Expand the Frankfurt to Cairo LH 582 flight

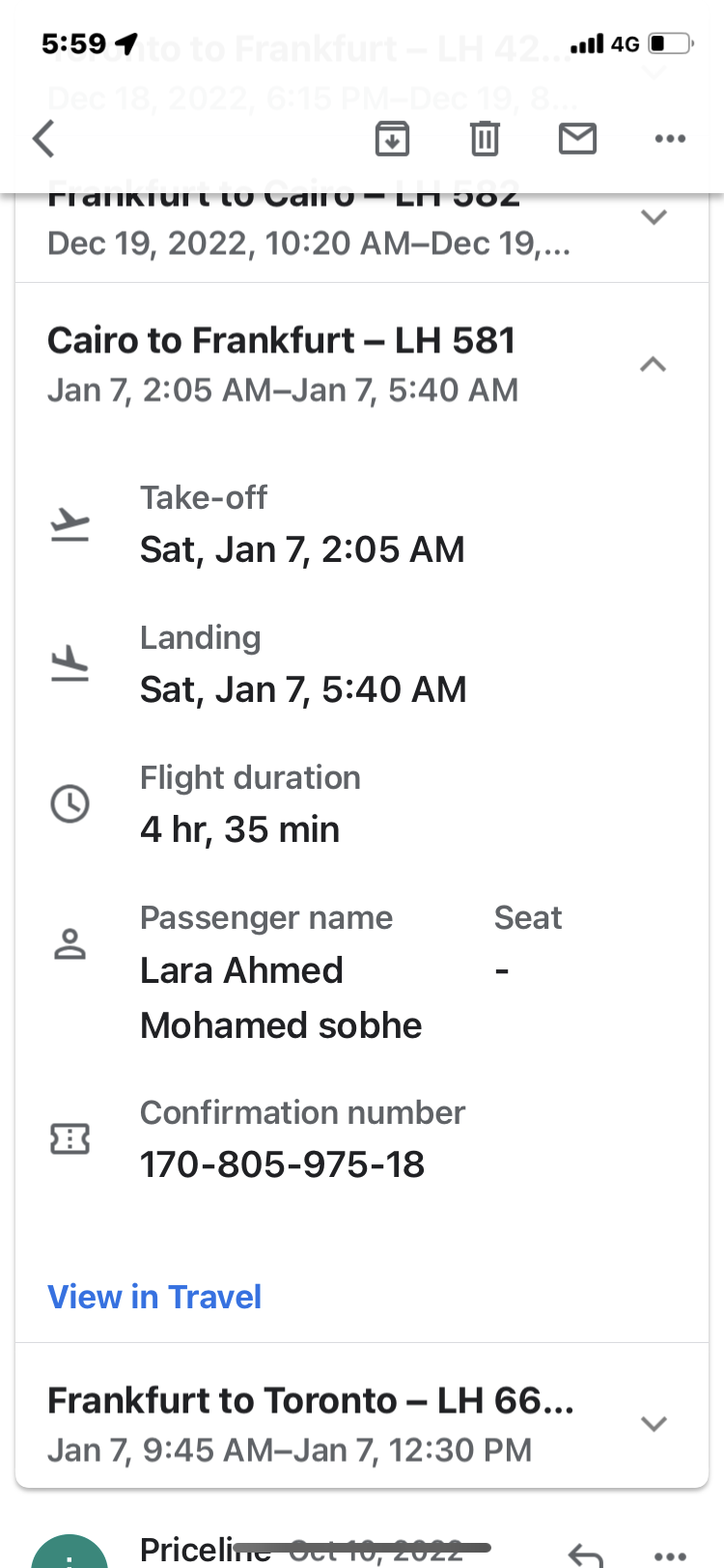tap(654, 217)
